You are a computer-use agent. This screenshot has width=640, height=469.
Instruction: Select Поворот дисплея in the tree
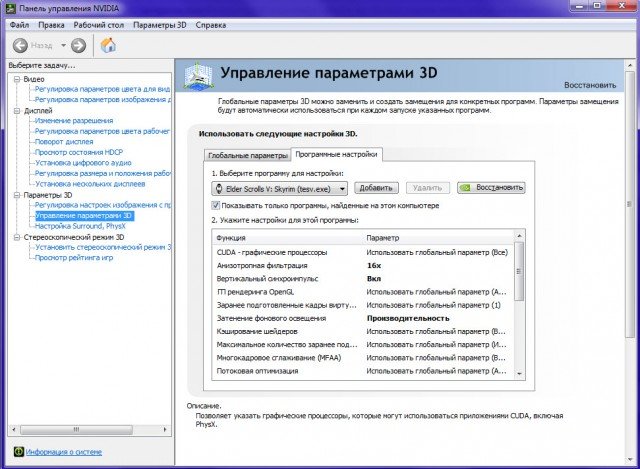[x=64, y=142]
